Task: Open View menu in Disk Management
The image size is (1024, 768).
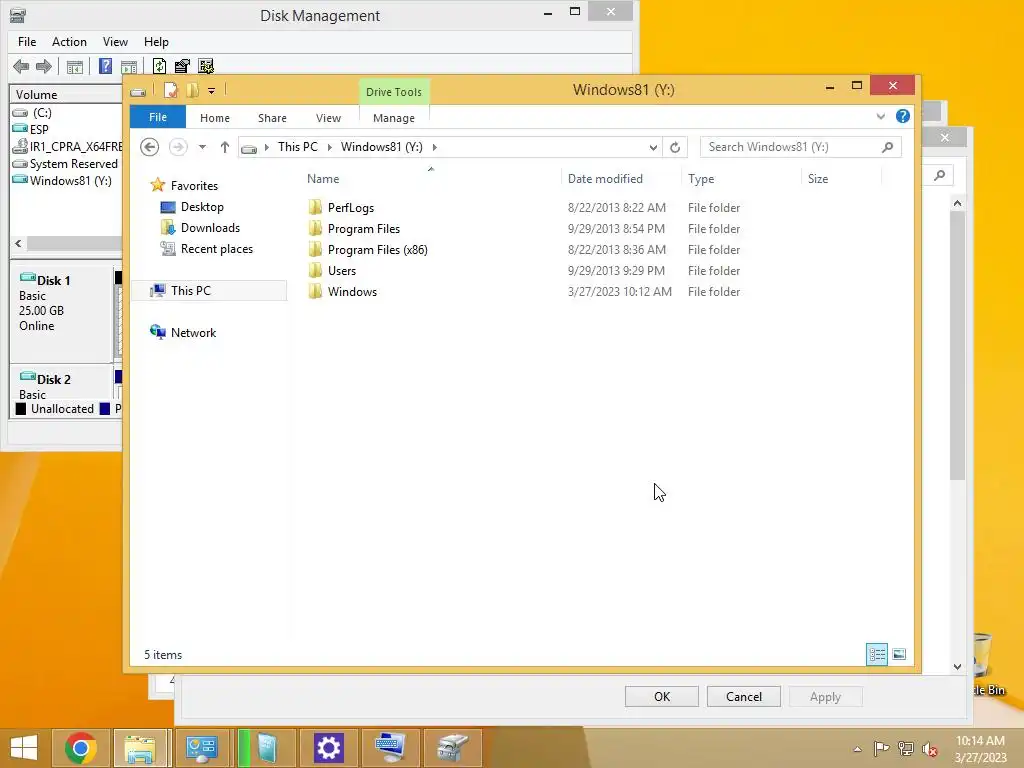Action: (115, 42)
